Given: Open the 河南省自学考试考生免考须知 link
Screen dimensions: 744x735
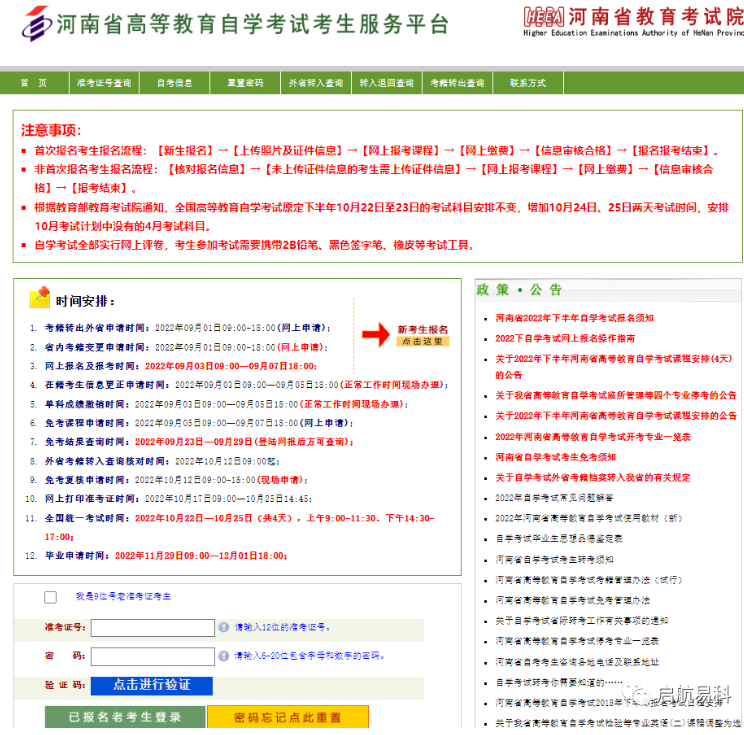Looking at the screenshot, I should (x=555, y=457).
